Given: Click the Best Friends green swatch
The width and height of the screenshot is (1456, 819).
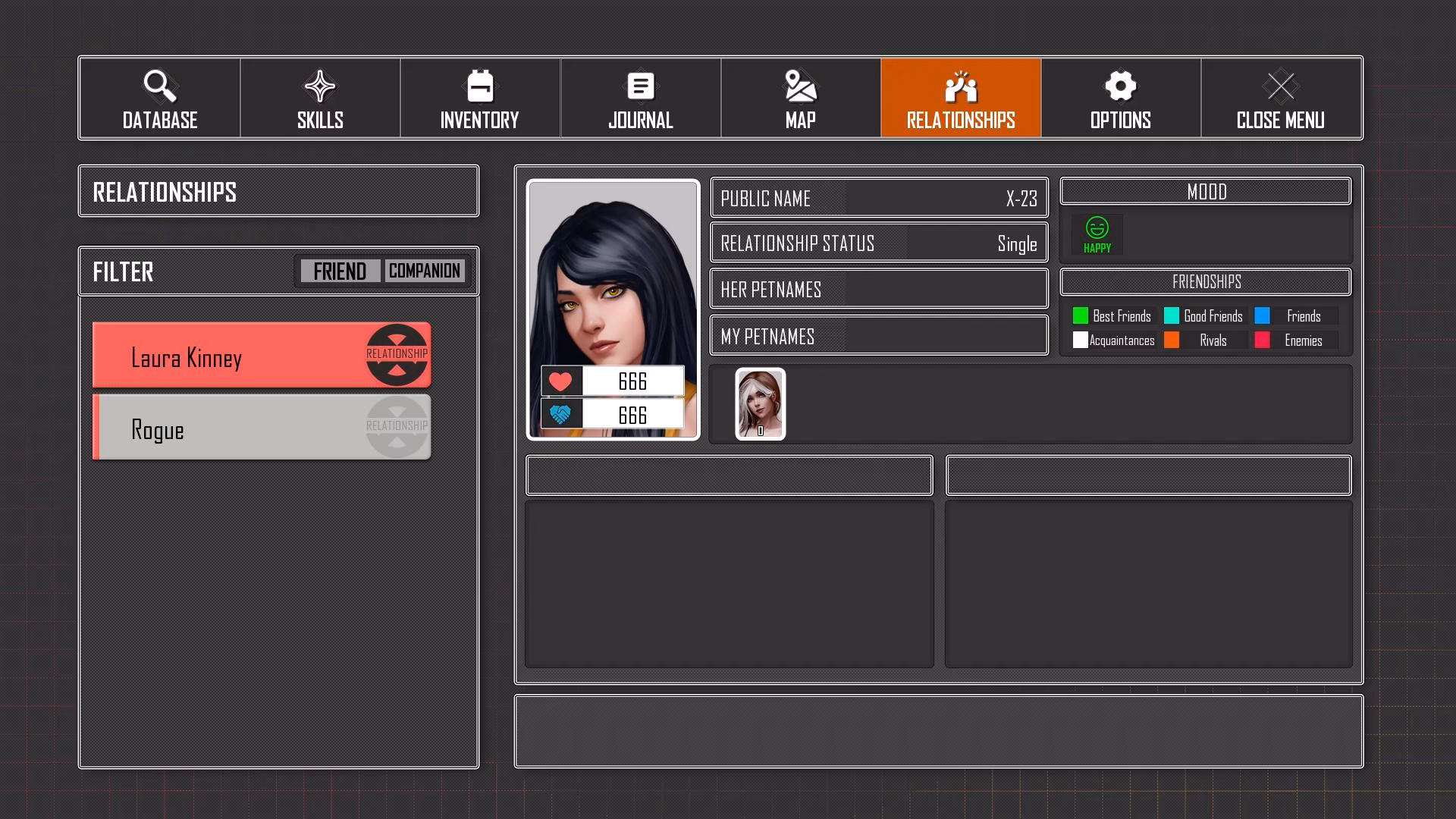Looking at the screenshot, I should click(x=1081, y=315).
